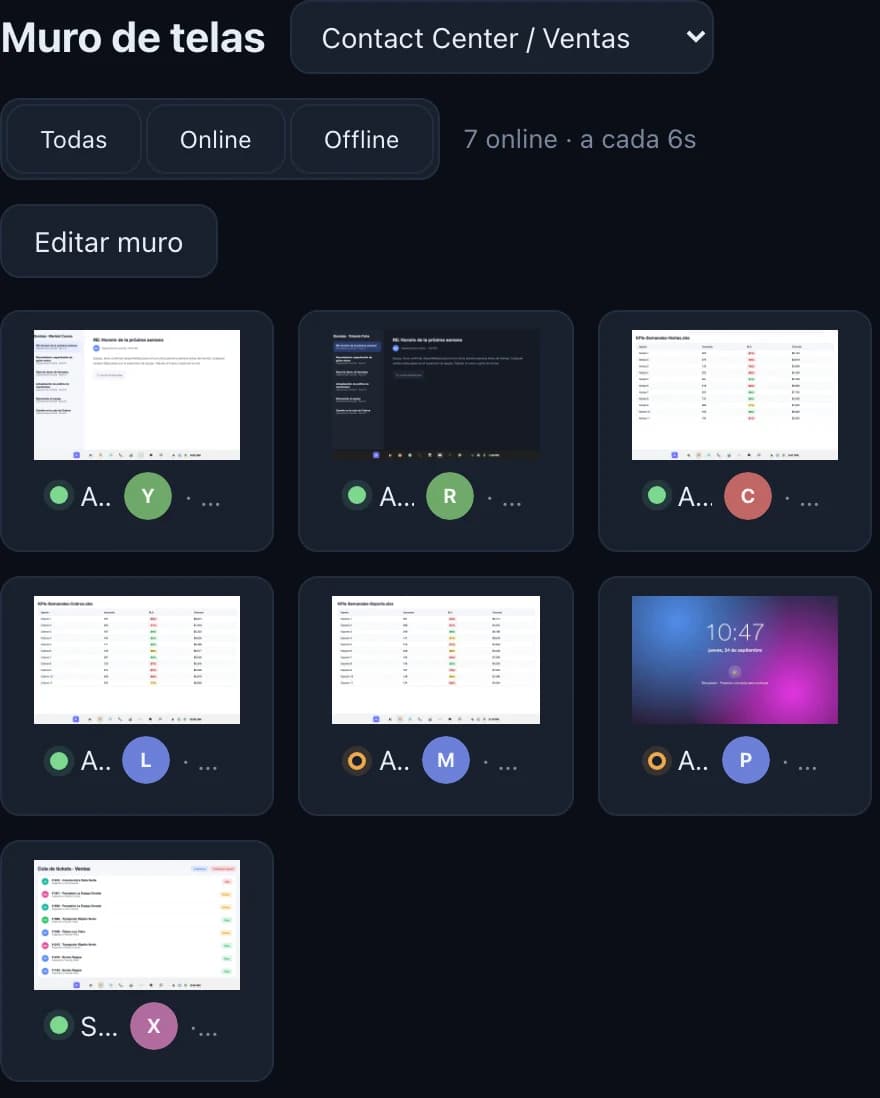This screenshot has height=1098, width=880.
Task: Select the Online filter tab
Action: 216,139
